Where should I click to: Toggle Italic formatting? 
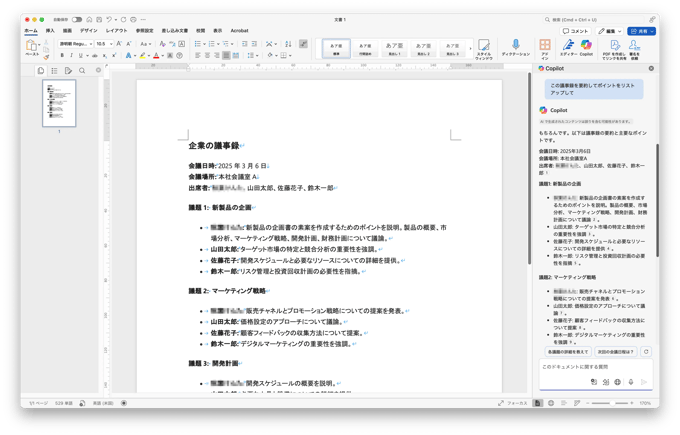72,56
